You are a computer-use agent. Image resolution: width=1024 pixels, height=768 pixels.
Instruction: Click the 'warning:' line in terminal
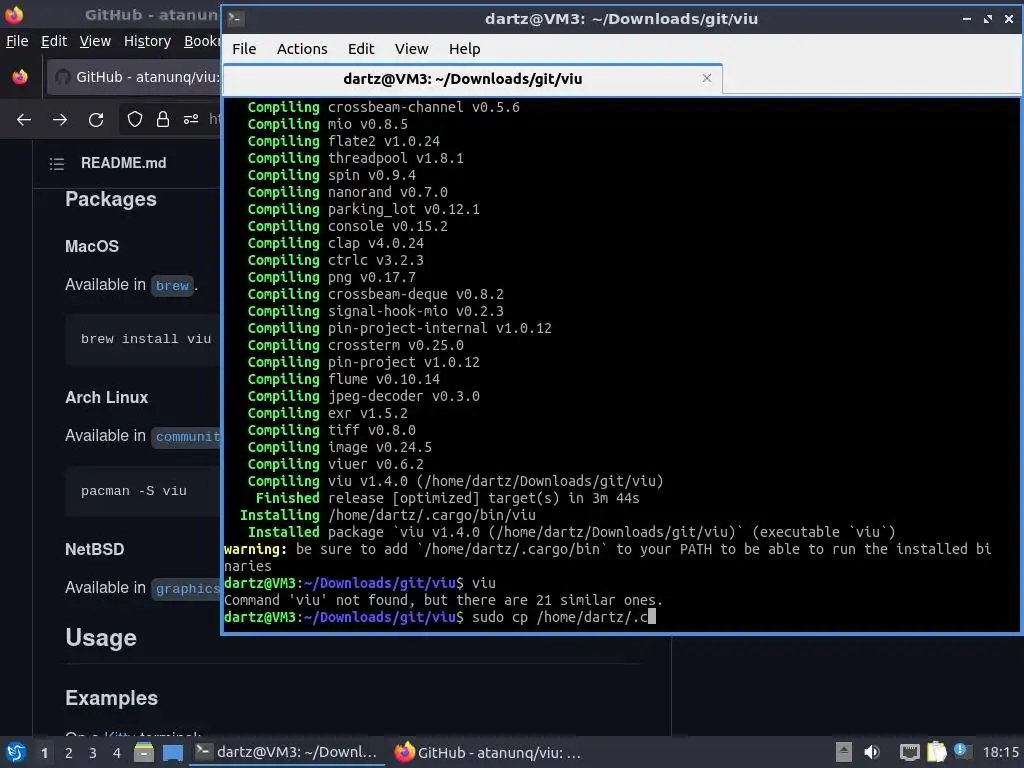click(607, 549)
